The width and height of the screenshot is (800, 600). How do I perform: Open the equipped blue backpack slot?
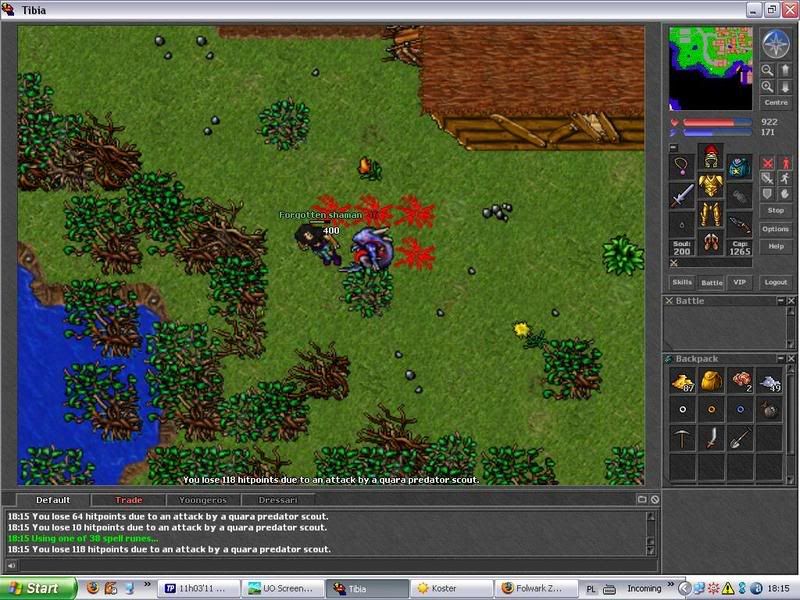click(740, 166)
